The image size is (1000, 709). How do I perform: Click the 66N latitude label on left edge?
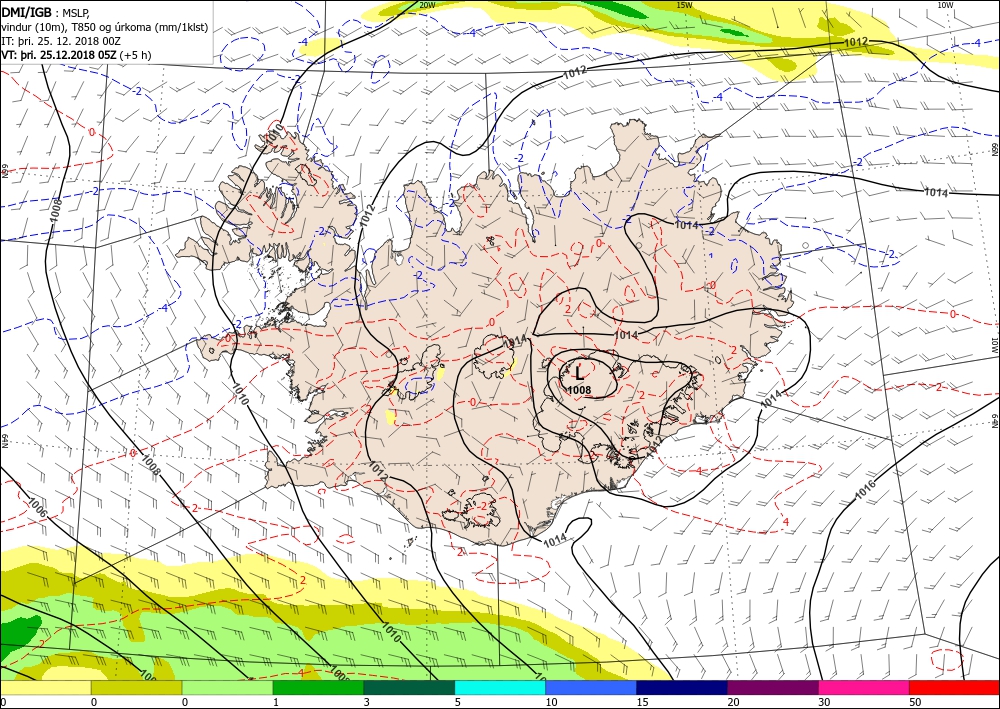click(x=4, y=172)
